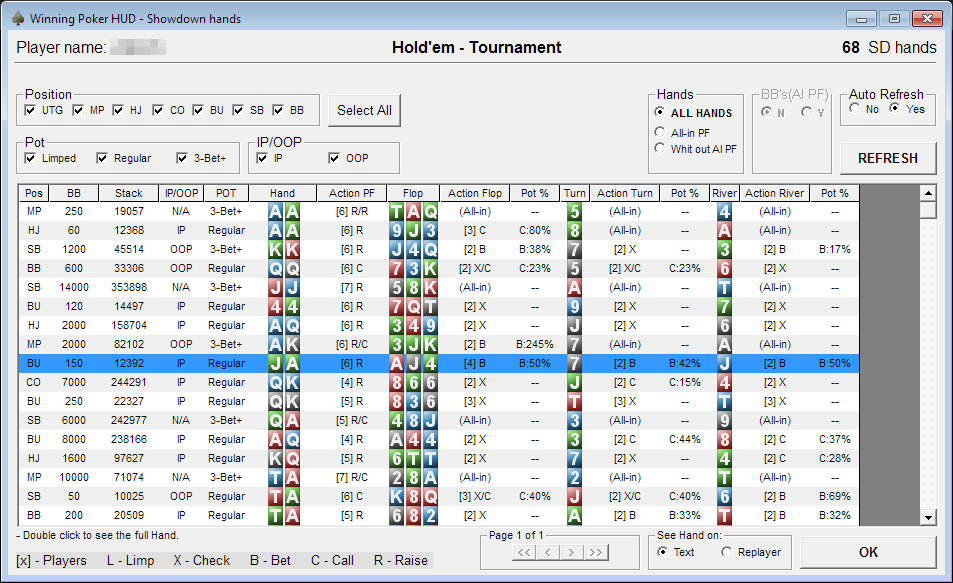Click the Hand column header

283,193
